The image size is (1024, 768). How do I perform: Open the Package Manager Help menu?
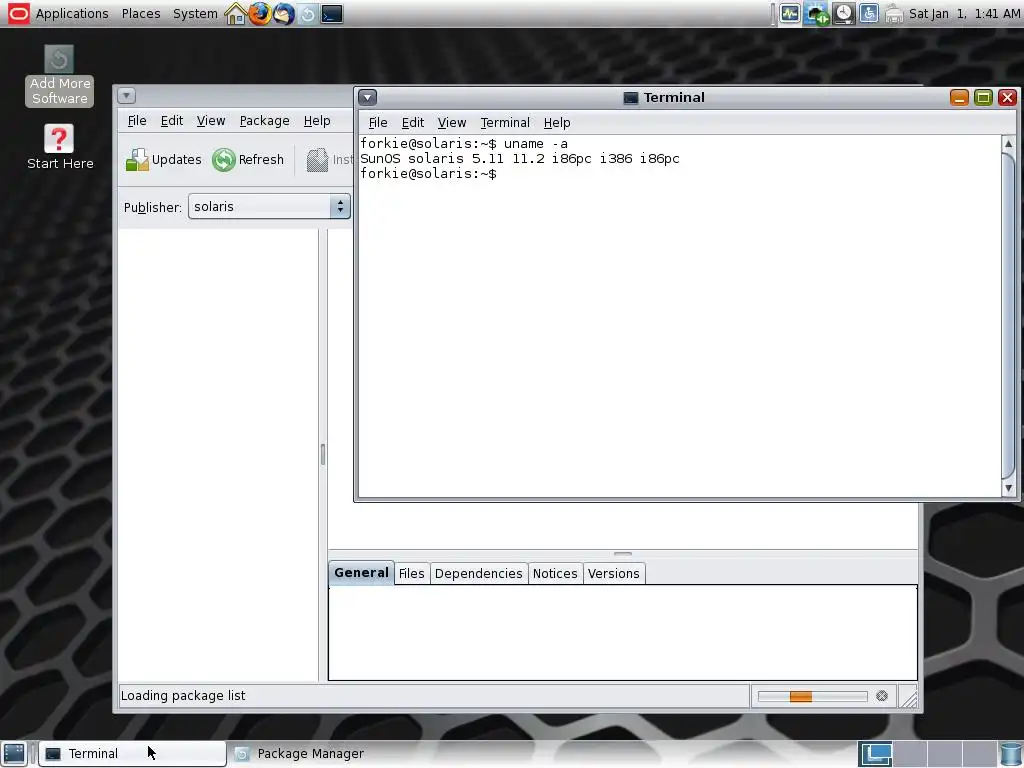coord(317,121)
